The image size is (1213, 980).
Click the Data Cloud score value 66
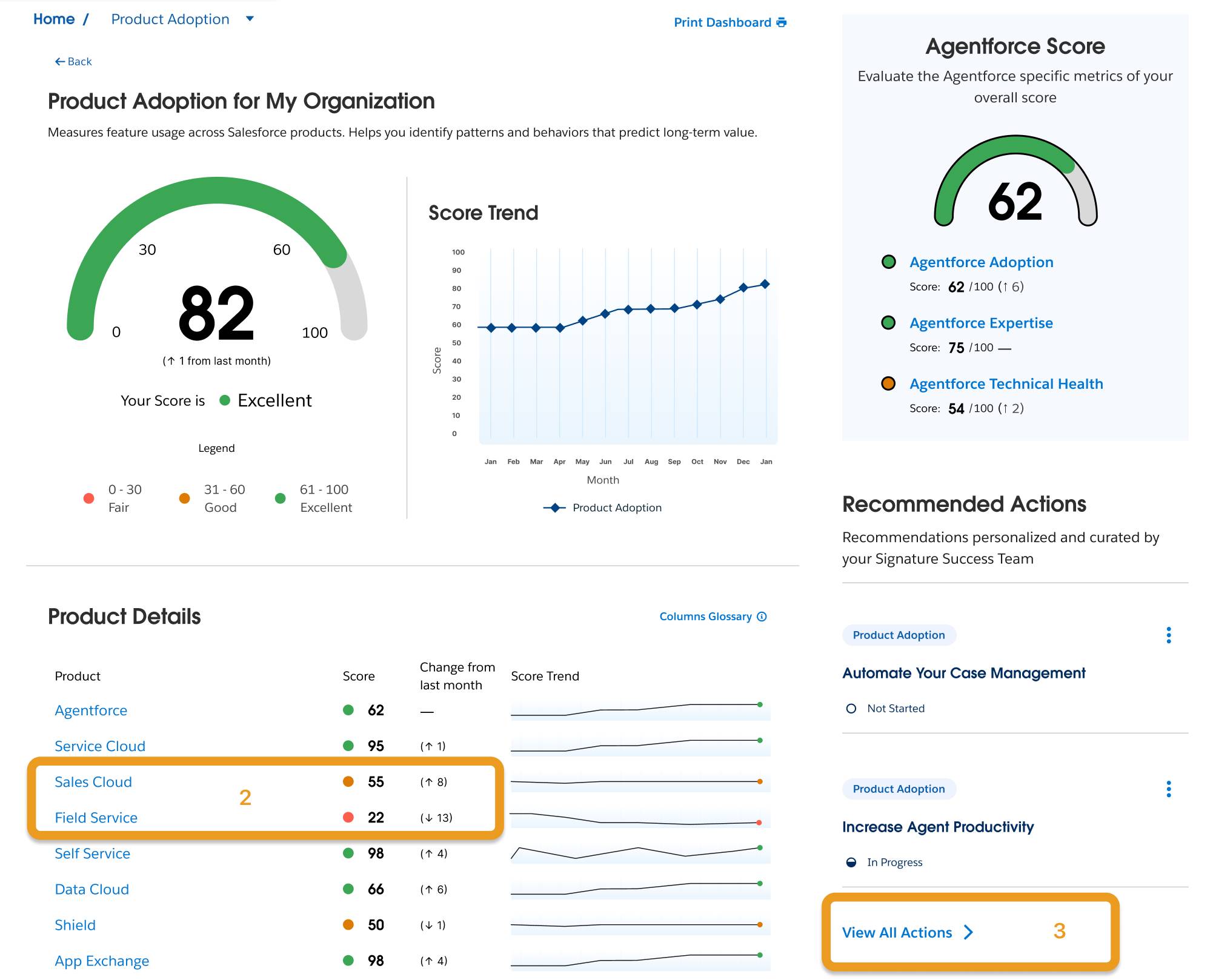(376, 889)
